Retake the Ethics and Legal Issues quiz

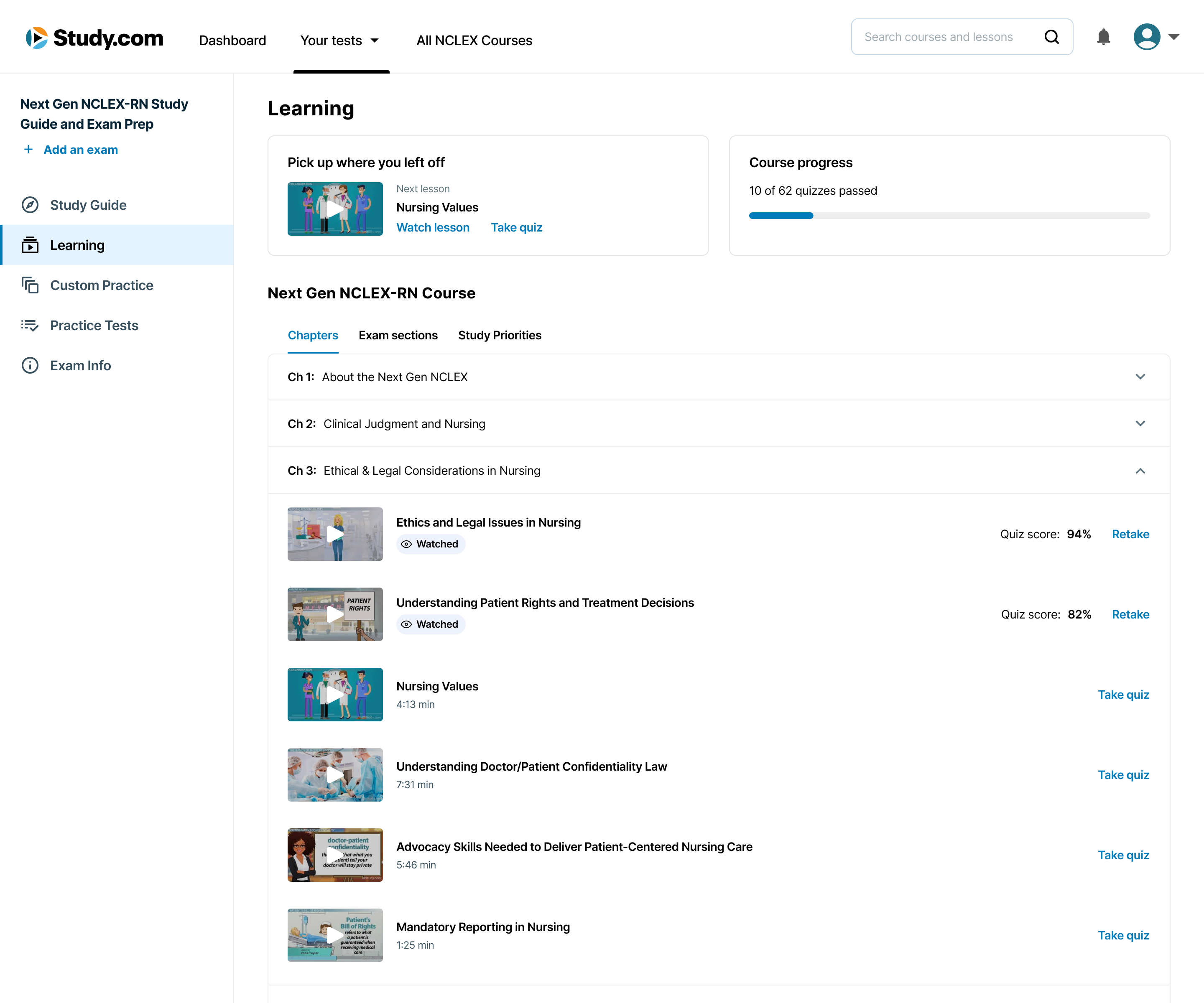[1130, 534]
